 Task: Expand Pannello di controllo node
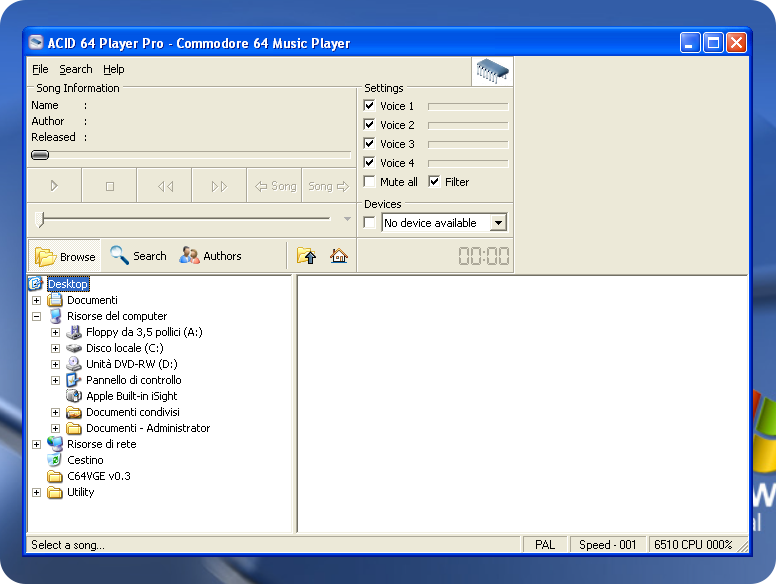(x=55, y=381)
